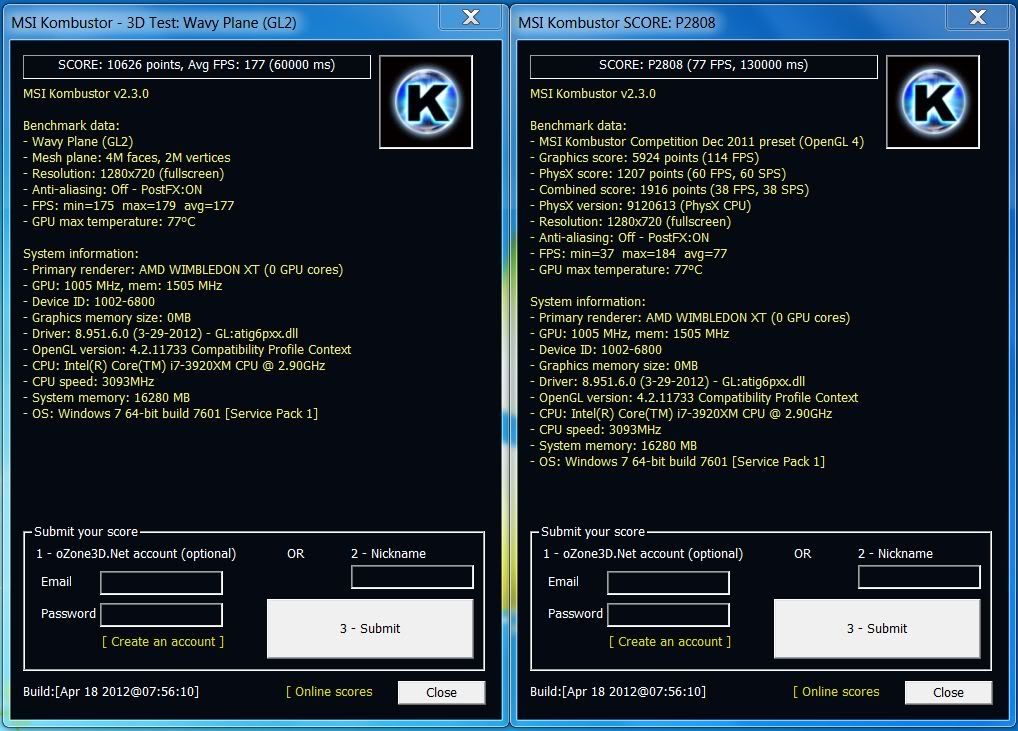Click the 'Graphics score: 5924 points' line

click(645, 158)
